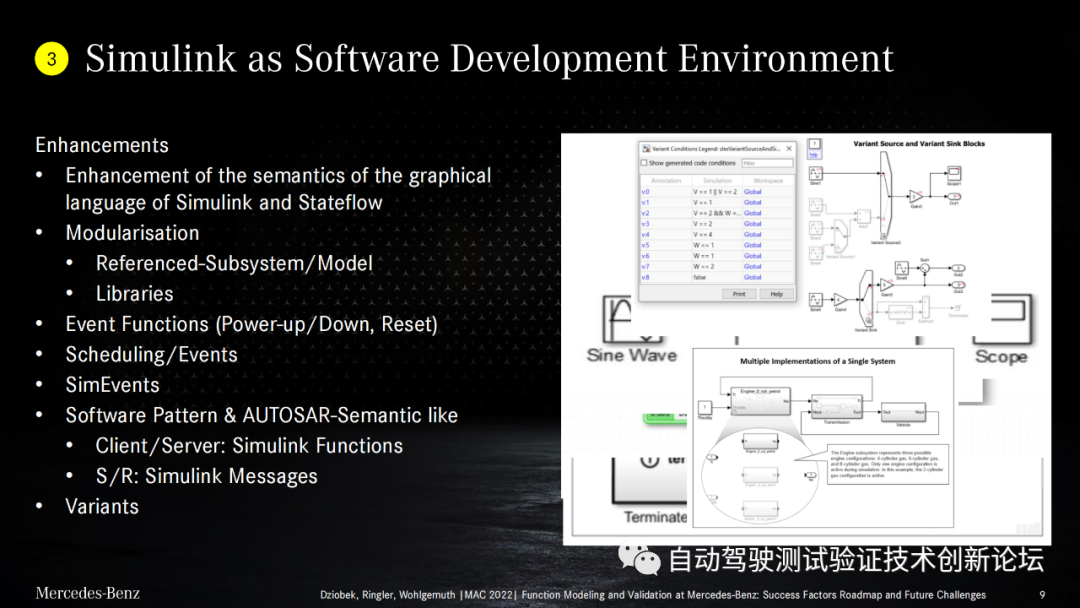Select the Sine5 block
The width and height of the screenshot is (1080, 608).
point(816,300)
